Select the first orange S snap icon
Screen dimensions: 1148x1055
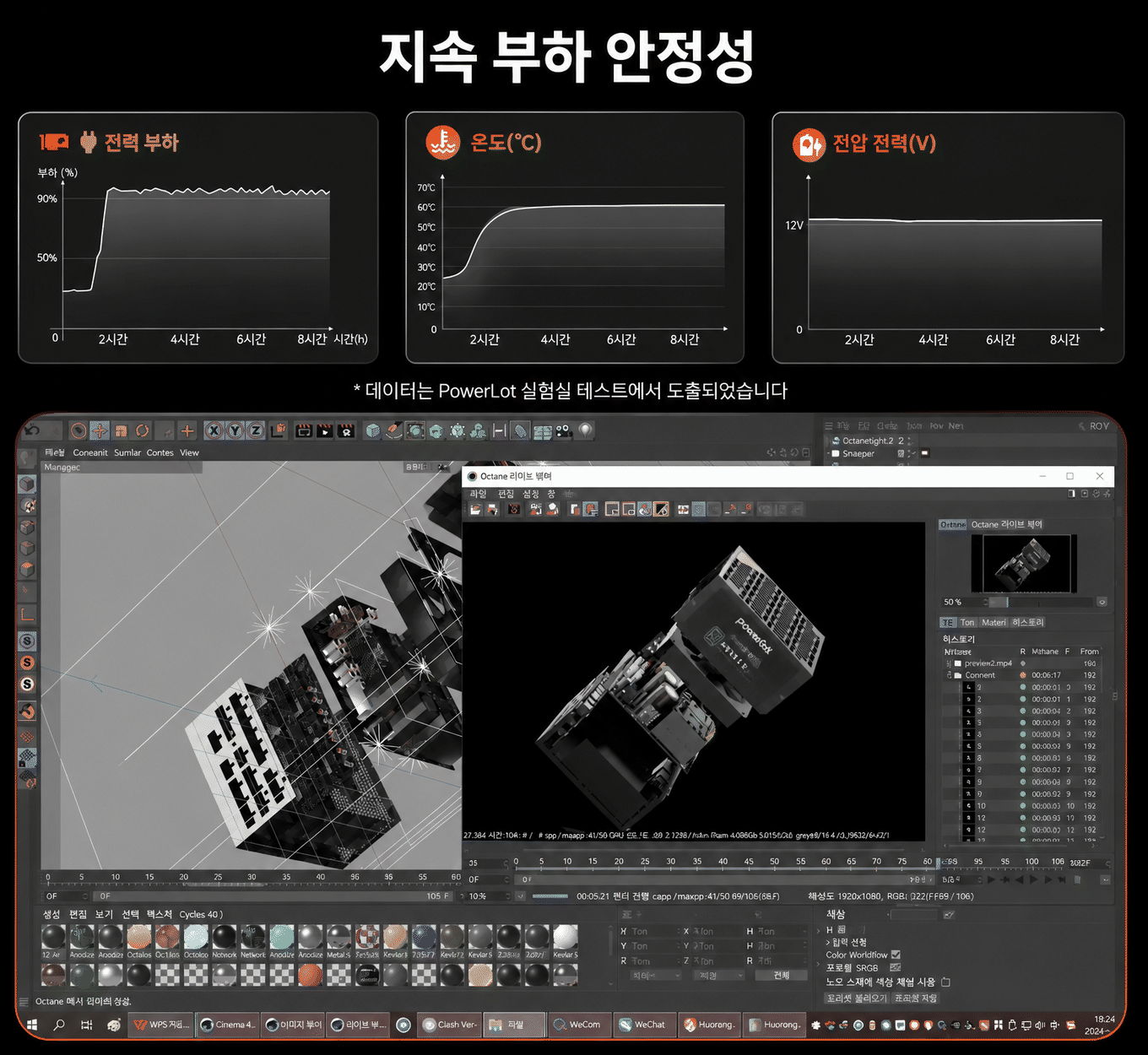click(x=28, y=663)
